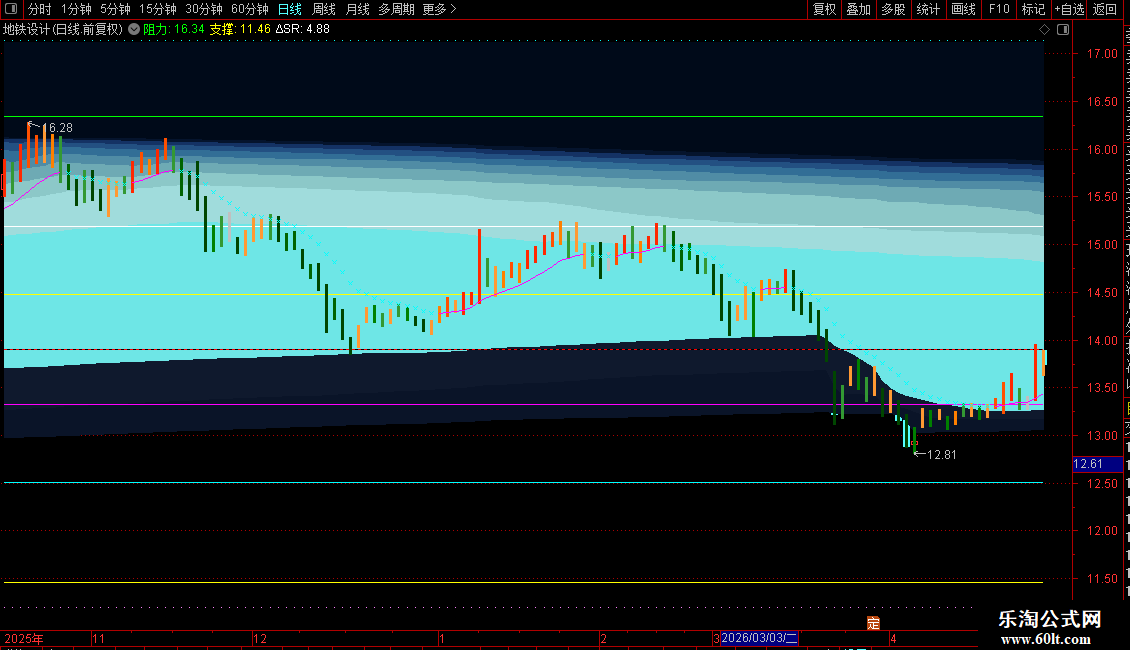Click the 2026/03/03 date marker
1130x650 pixels.
tap(759, 638)
